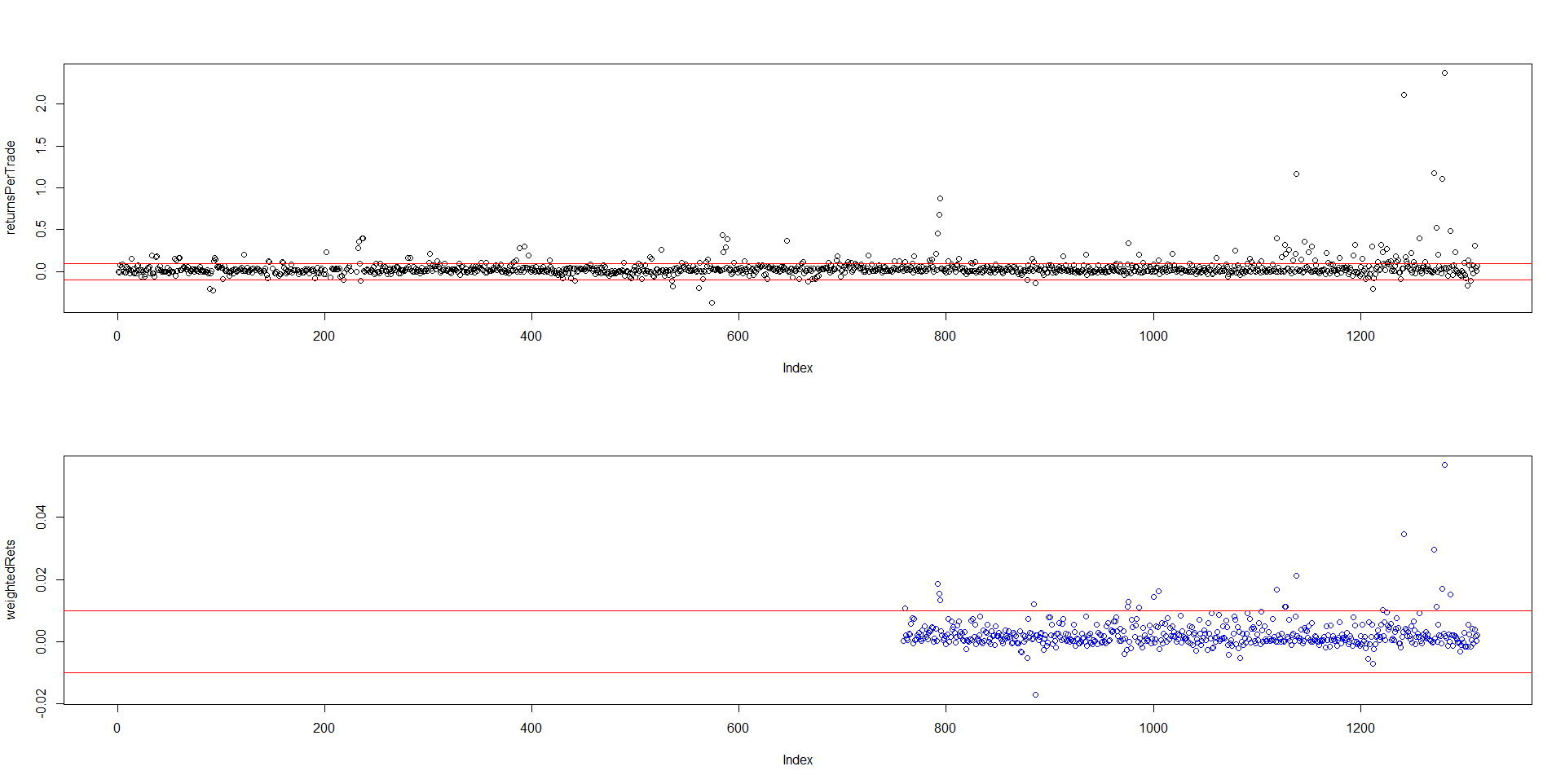Click the highest black point near index 800
This screenshot has height=784, width=1565.
pyautogui.click(x=940, y=199)
